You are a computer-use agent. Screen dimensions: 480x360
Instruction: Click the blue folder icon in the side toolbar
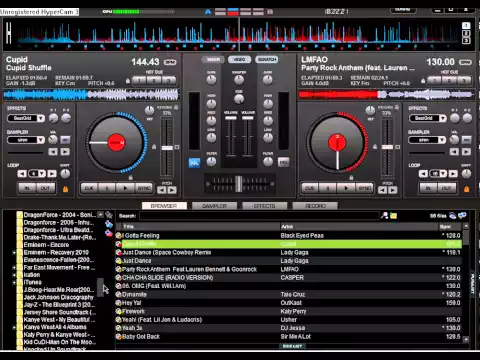[109, 224]
